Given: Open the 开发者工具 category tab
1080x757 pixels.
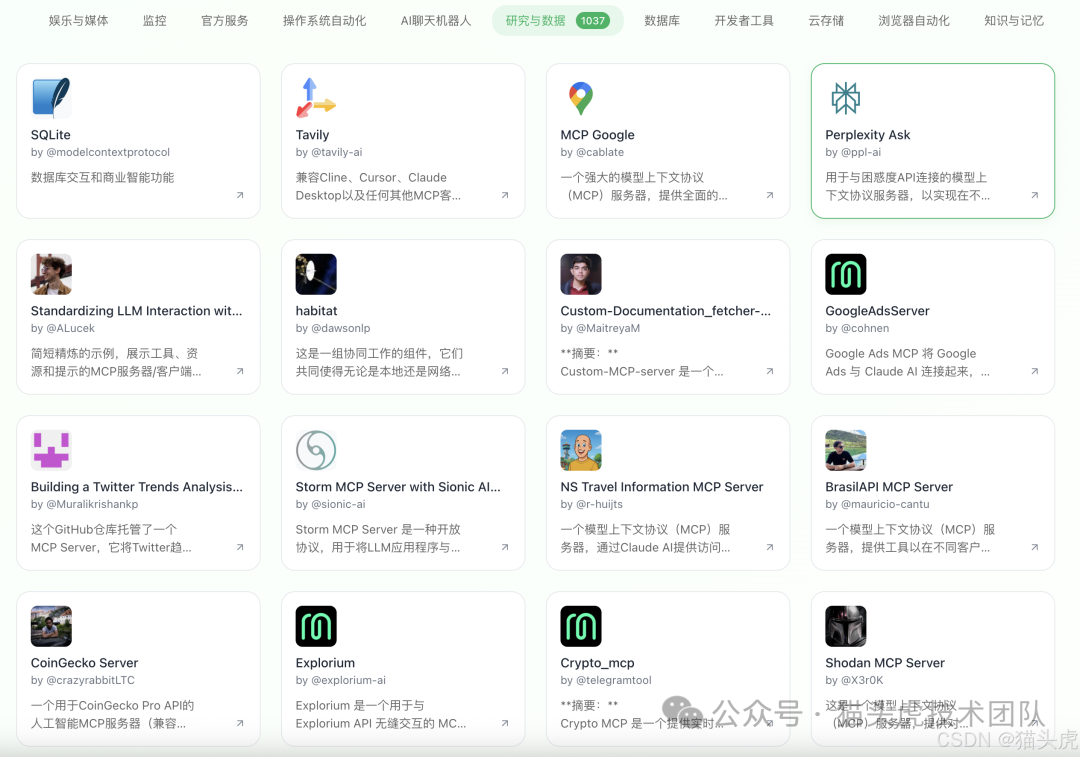Looking at the screenshot, I should point(744,21).
